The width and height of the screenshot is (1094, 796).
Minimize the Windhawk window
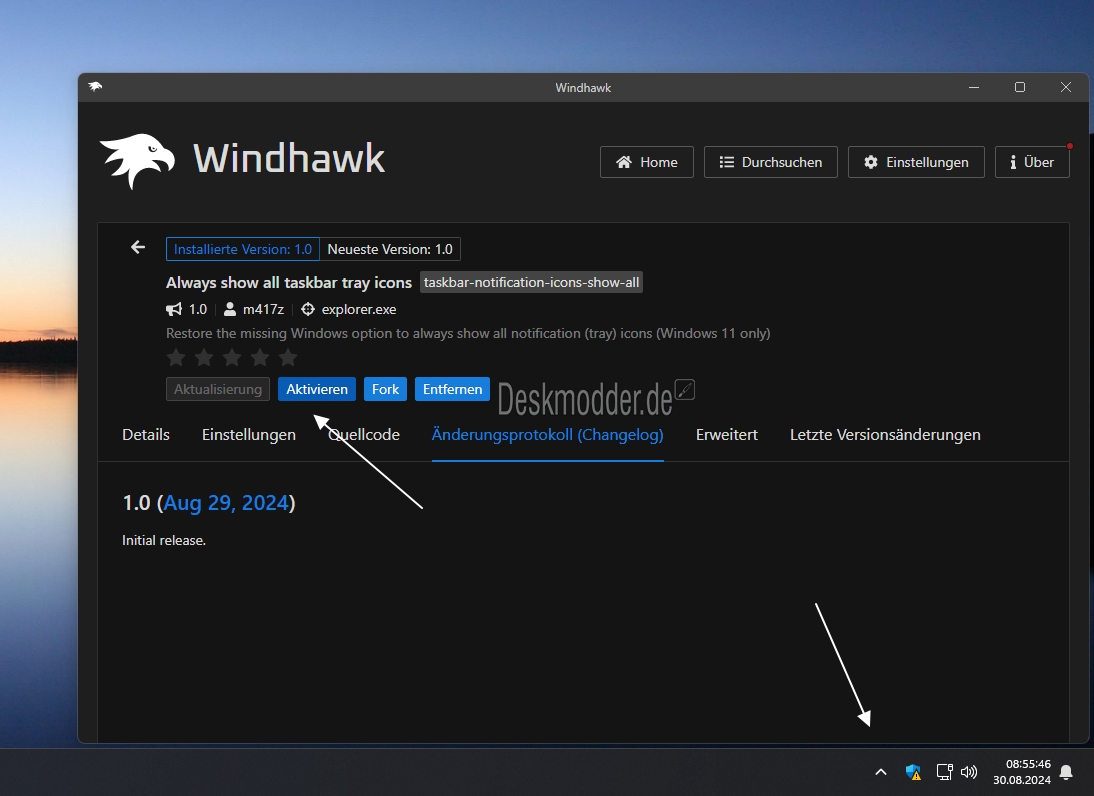974,87
